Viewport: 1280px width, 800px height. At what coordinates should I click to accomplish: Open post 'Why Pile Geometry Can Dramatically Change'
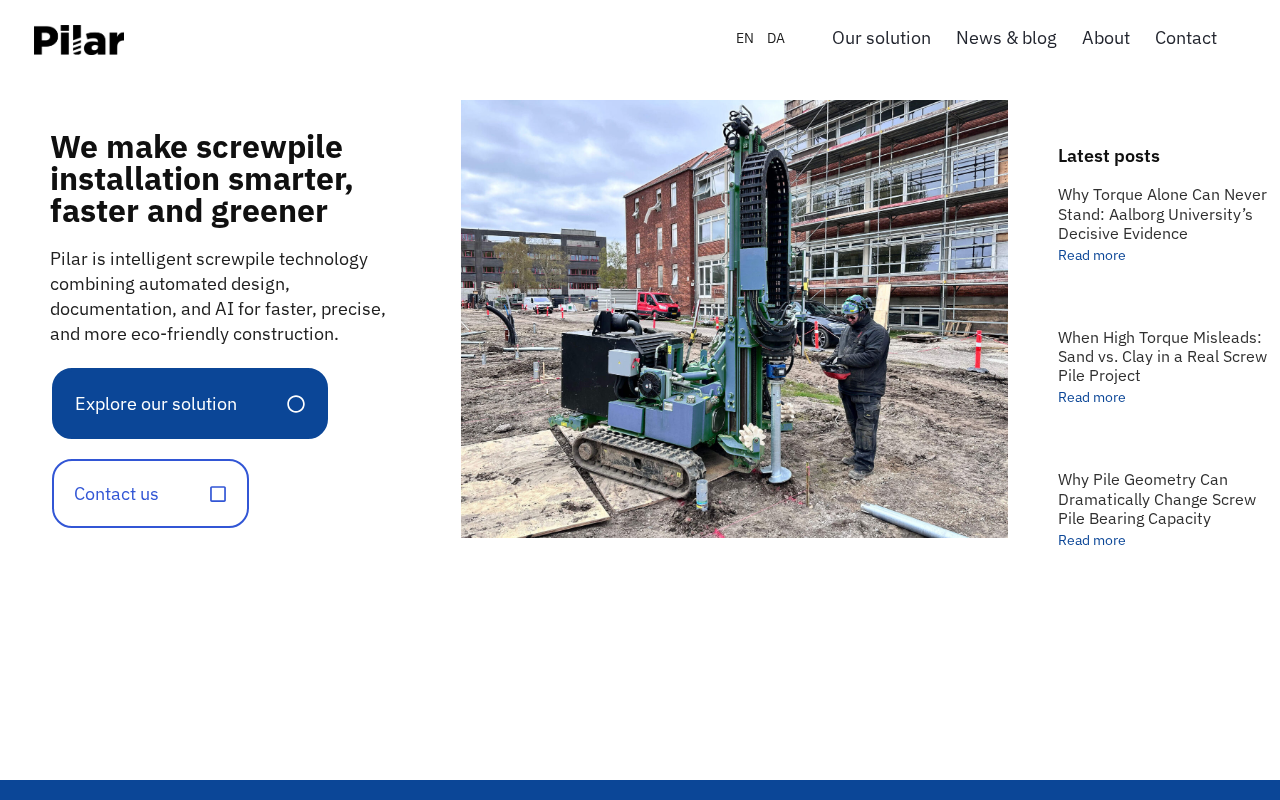point(1157,499)
